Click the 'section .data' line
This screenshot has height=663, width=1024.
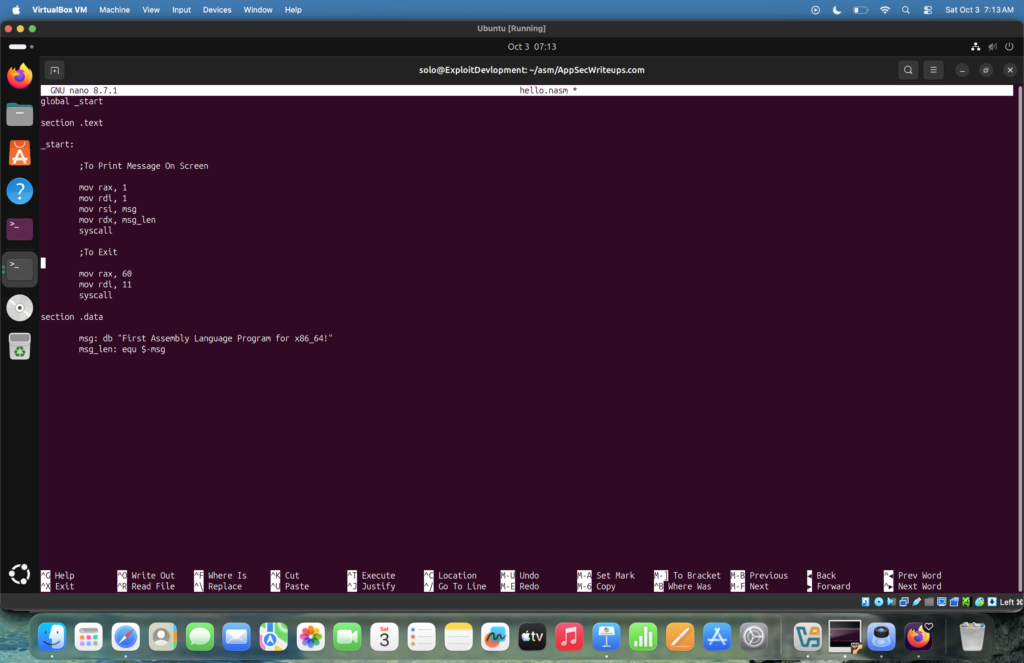click(72, 317)
